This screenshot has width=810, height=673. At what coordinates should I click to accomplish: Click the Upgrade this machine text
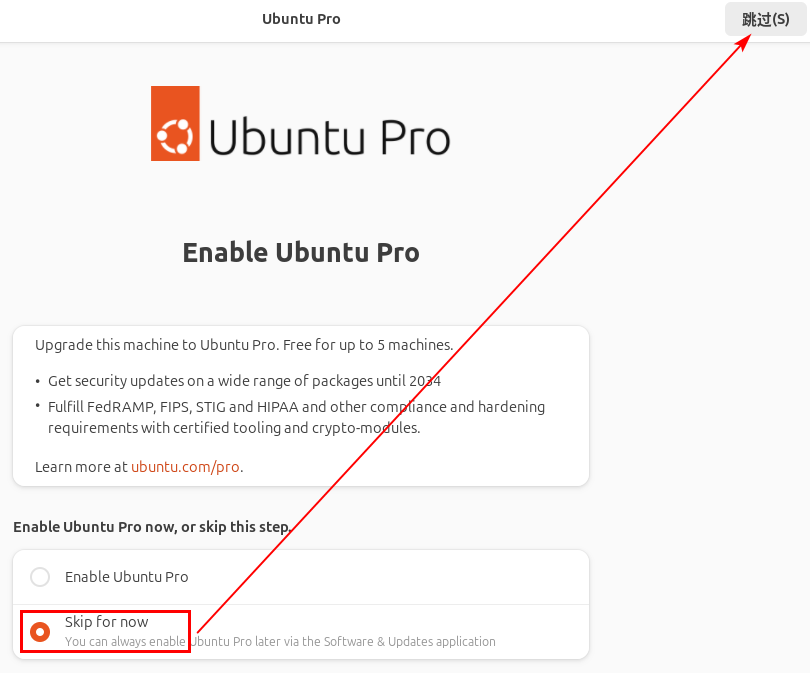pyautogui.click(x=157, y=345)
